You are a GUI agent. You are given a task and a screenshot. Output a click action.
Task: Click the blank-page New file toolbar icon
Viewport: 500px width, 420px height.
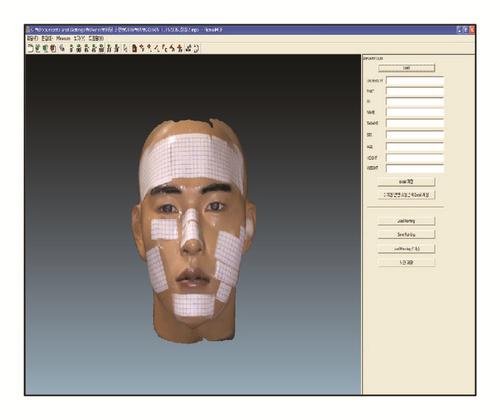pyautogui.click(x=30, y=49)
